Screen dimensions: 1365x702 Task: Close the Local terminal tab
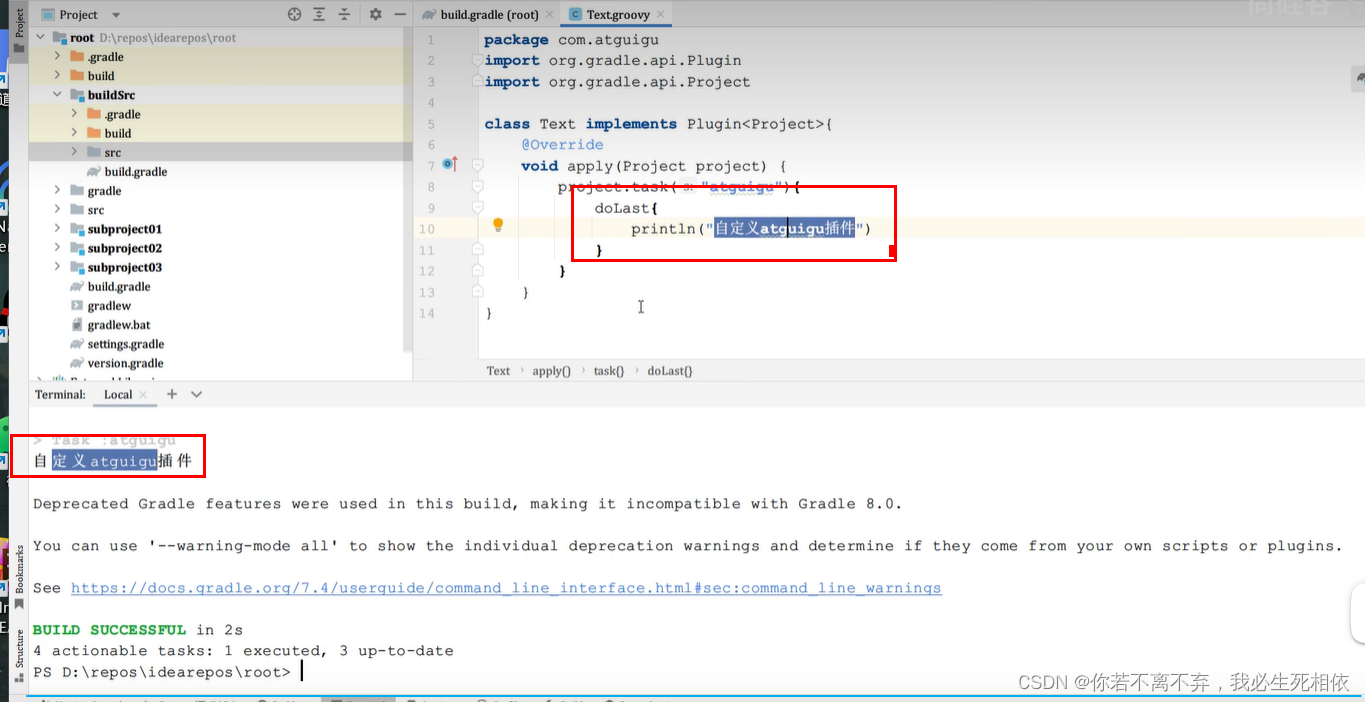143,395
